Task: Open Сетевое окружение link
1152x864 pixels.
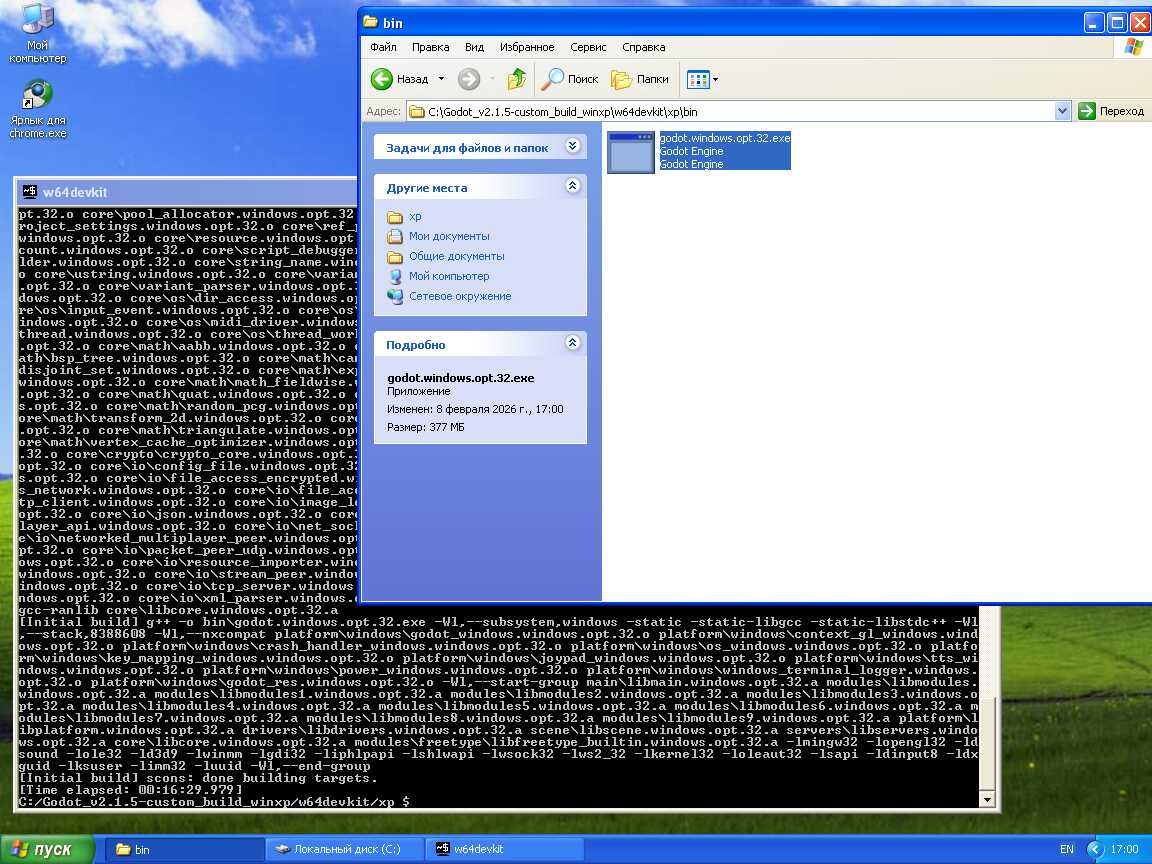Action: 460,296
